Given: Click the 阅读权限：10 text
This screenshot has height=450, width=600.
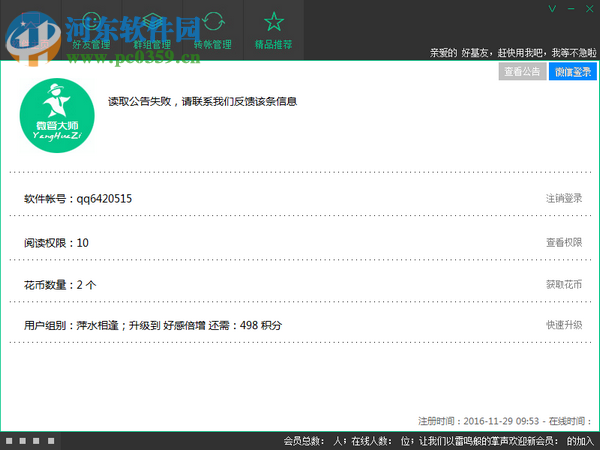Looking at the screenshot, I should 56,243.
